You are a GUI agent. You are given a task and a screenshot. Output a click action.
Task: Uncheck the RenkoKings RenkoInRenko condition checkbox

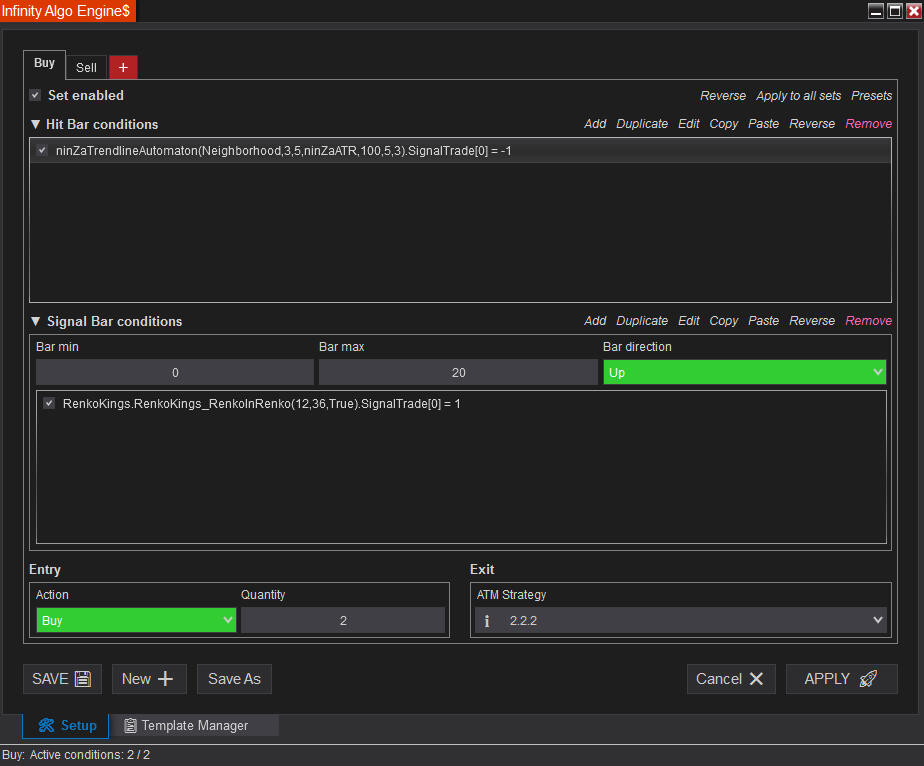(49, 404)
